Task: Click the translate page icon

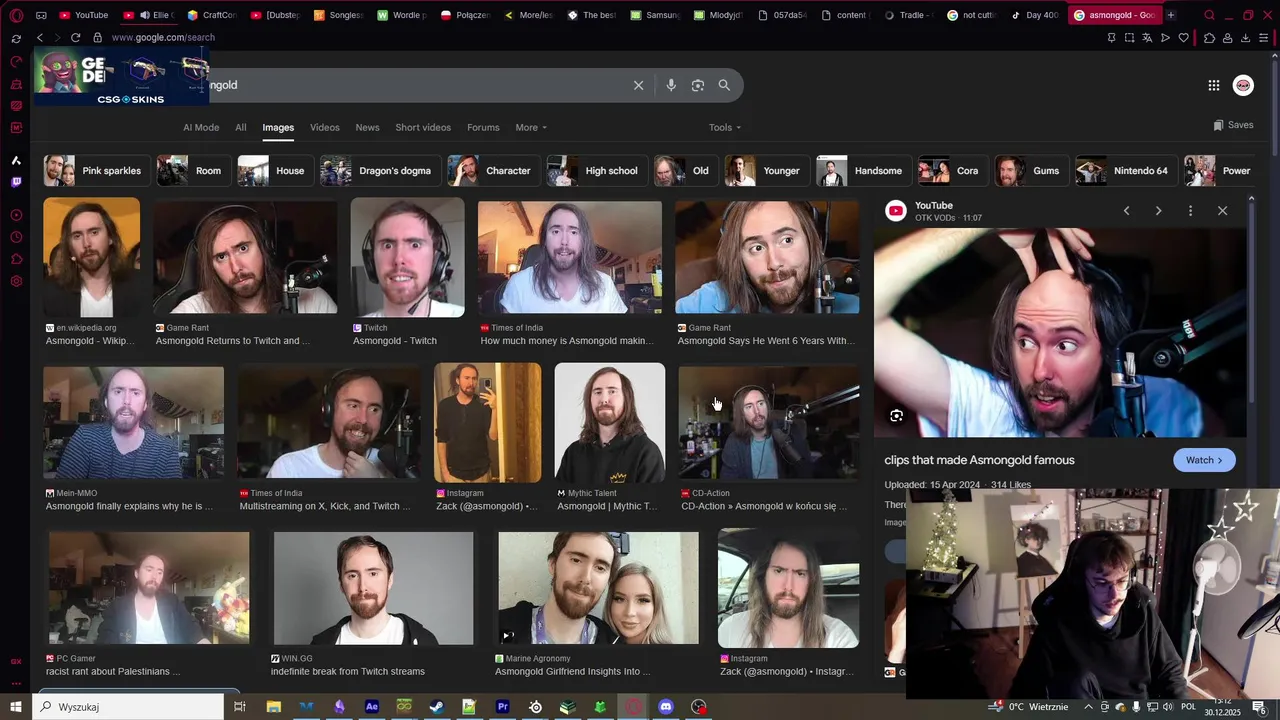Action: point(1147,37)
